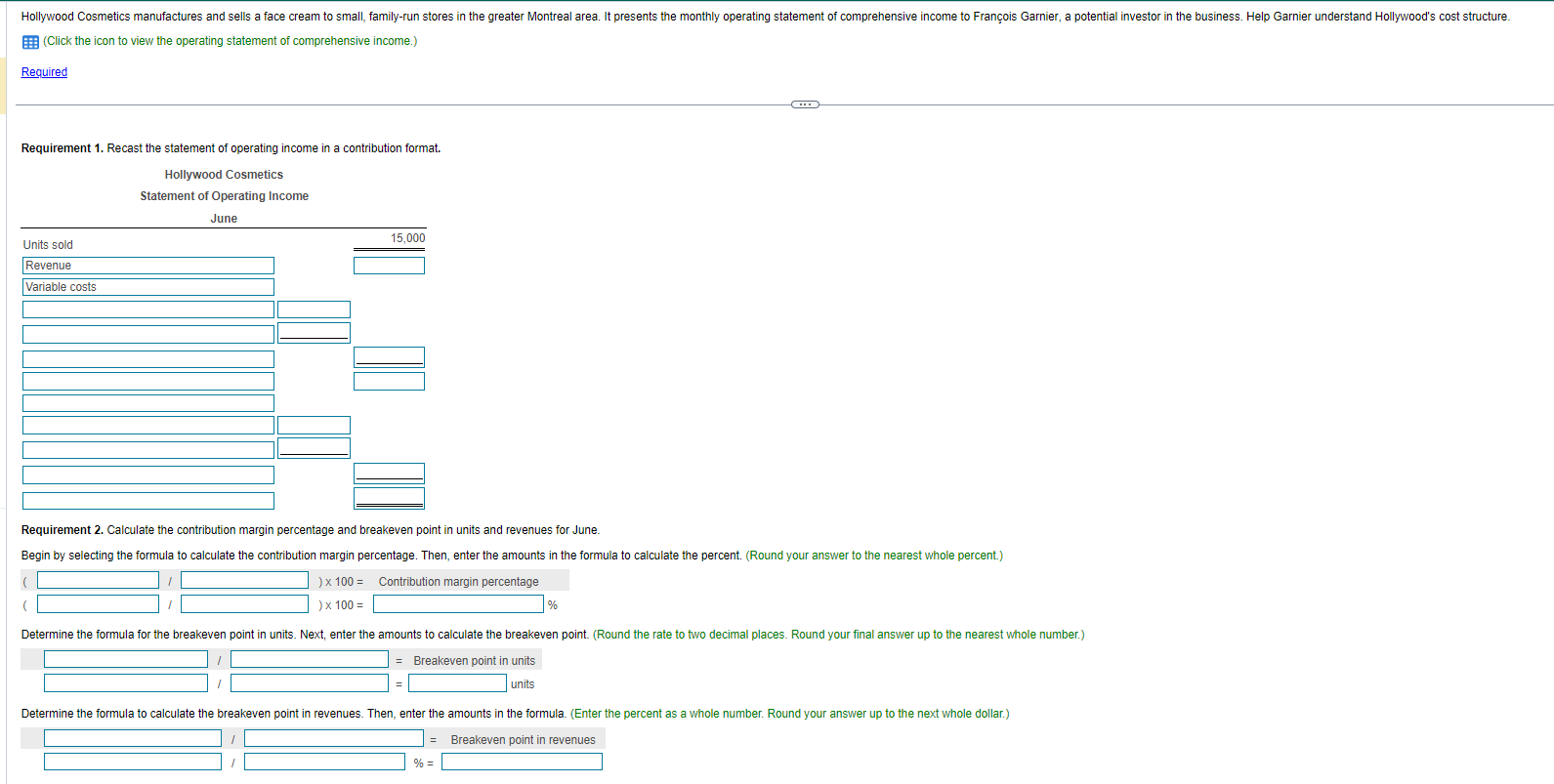Click the last label box of the statement
Viewport: 1554px width, 784px height.
148,501
